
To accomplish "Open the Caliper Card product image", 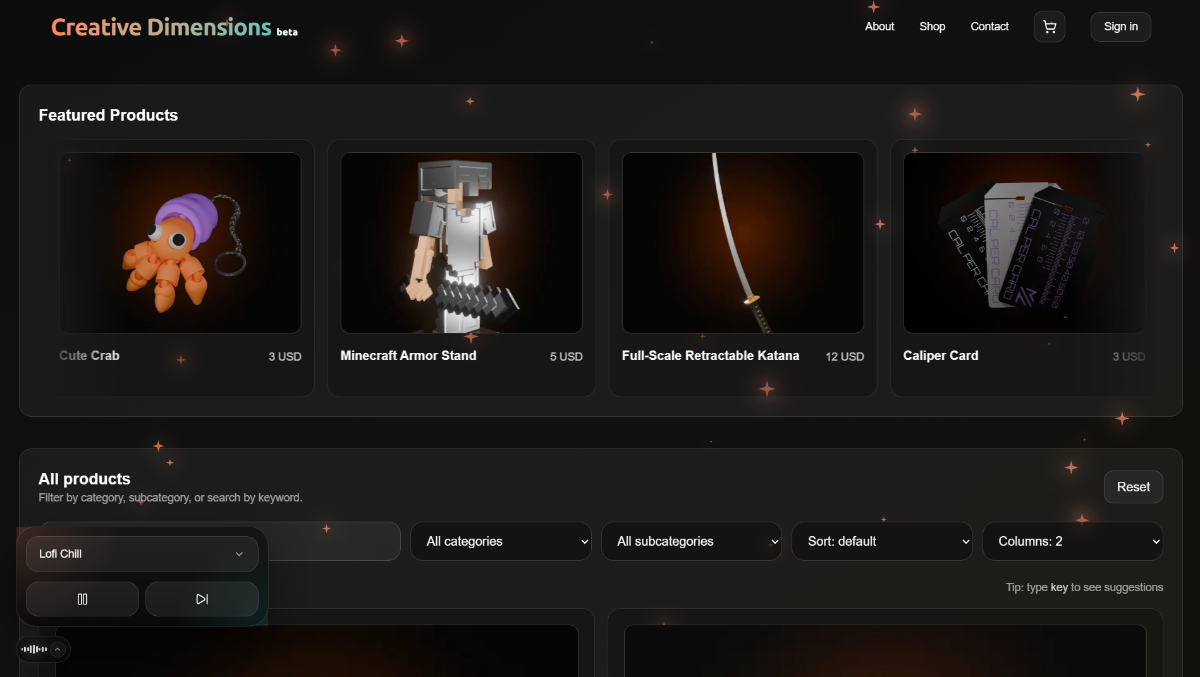I will point(1024,243).
